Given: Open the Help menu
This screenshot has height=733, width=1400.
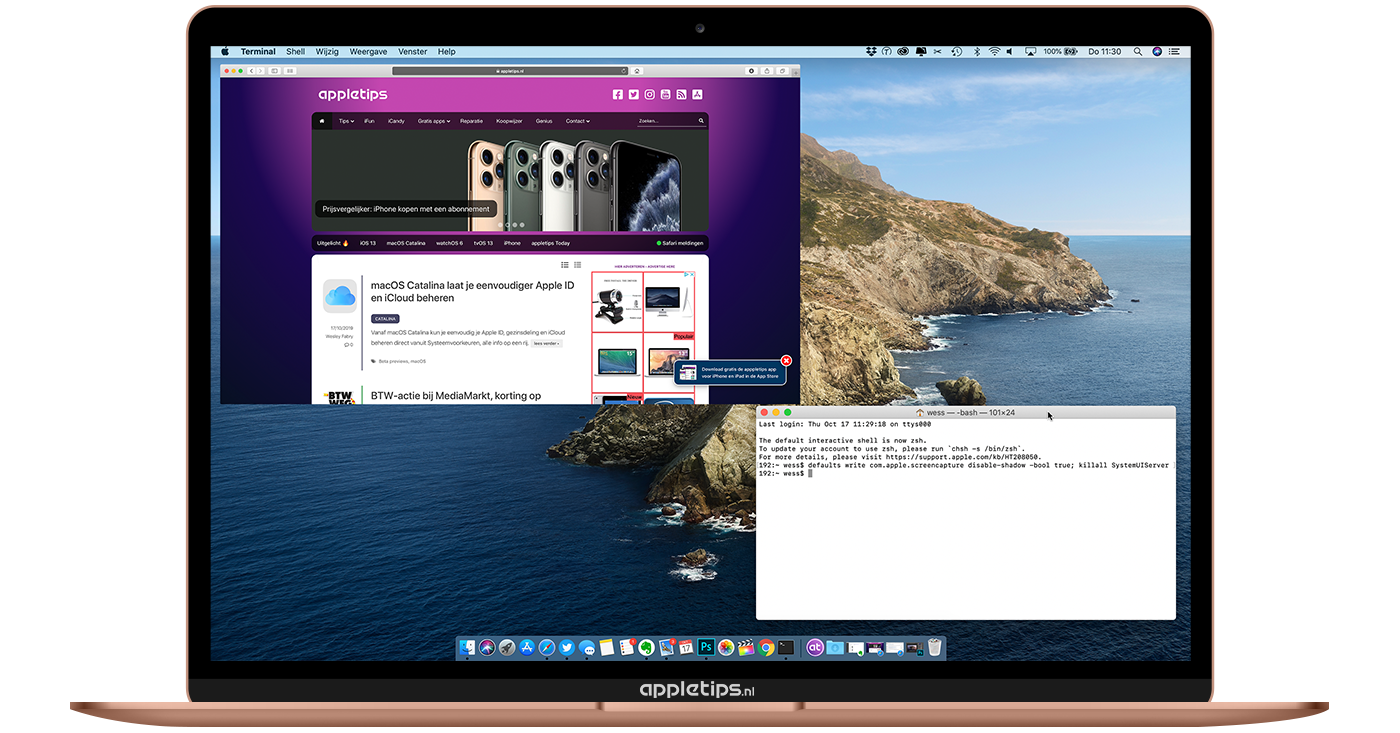Looking at the screenshot, I should click(447, 51).
